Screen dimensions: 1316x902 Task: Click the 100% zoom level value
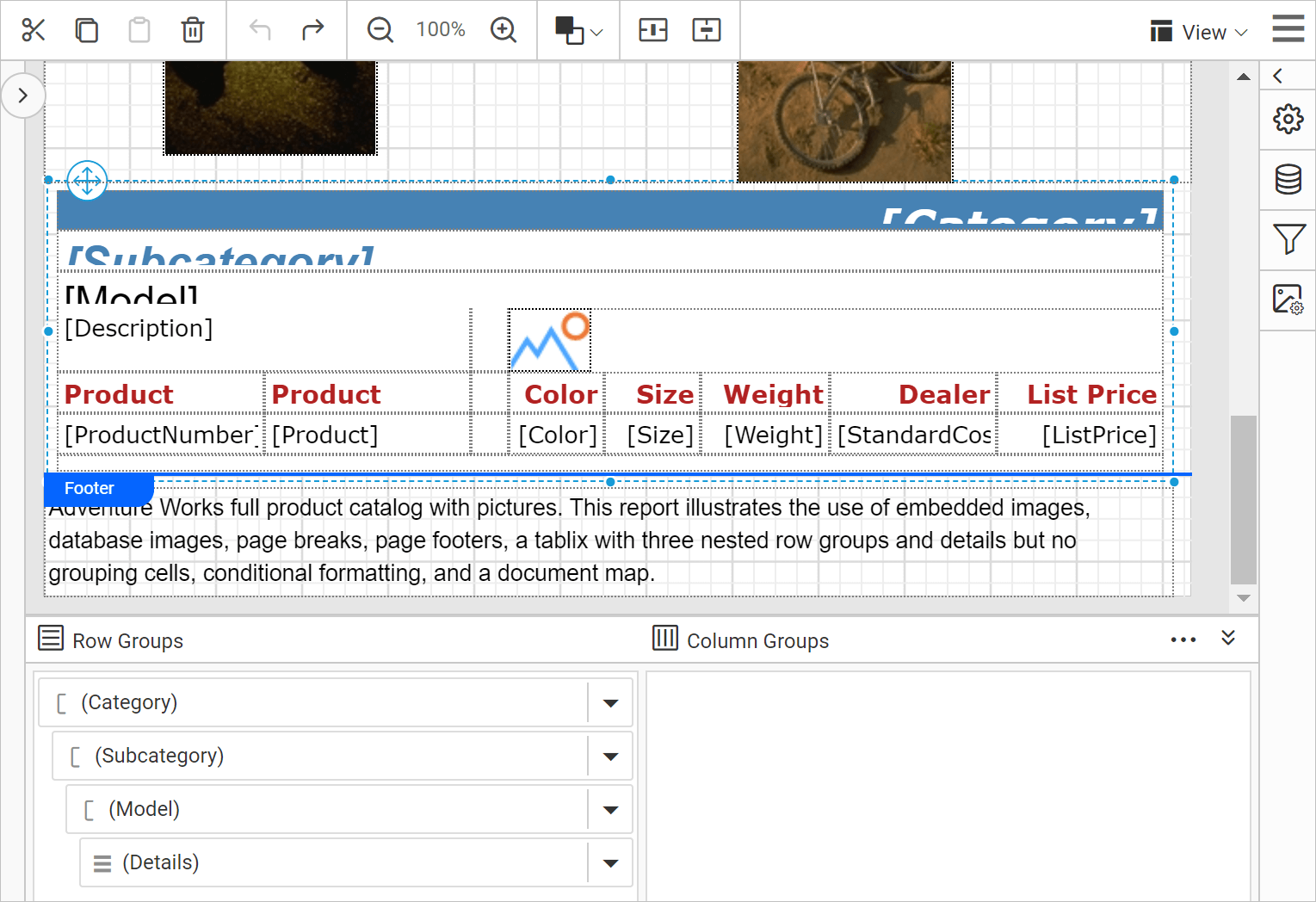[441, 30]
